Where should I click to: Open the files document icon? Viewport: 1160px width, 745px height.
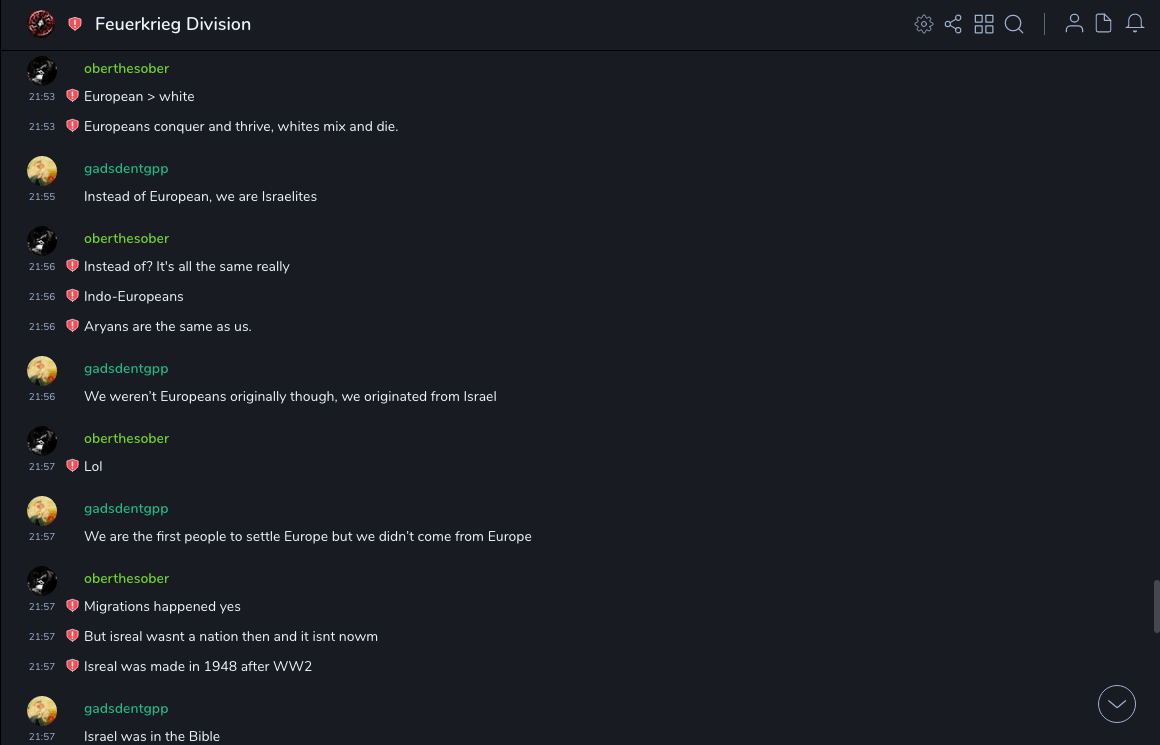click(1104, 24)
